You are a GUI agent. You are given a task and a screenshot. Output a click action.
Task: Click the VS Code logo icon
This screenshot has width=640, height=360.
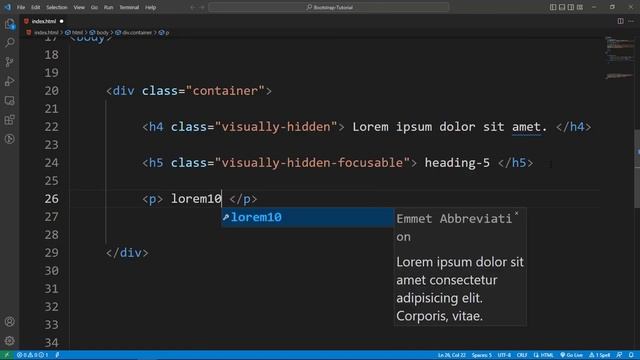coord(7,7)
